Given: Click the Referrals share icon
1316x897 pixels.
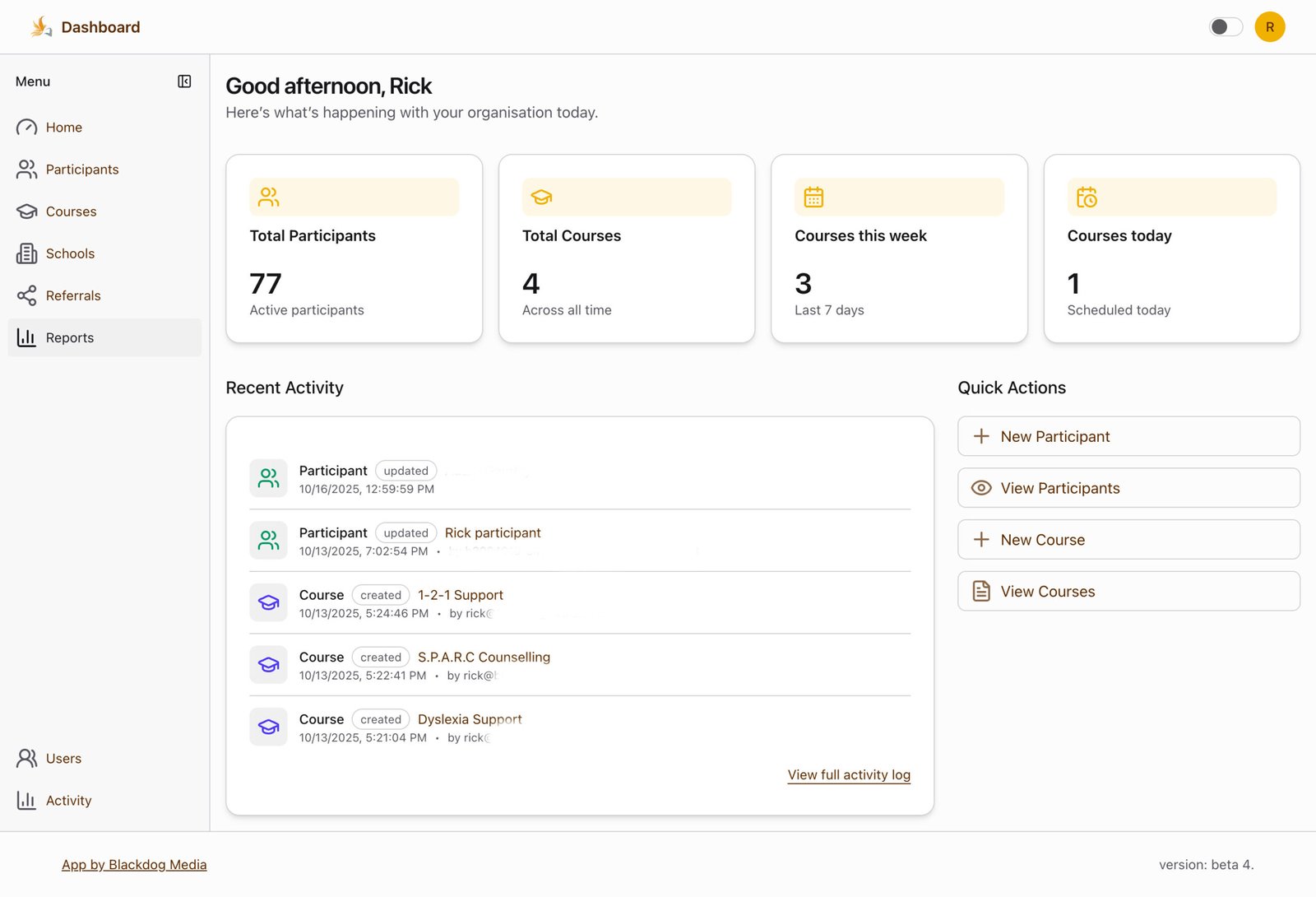Looking at the screenshot, I should coord(26,295).
